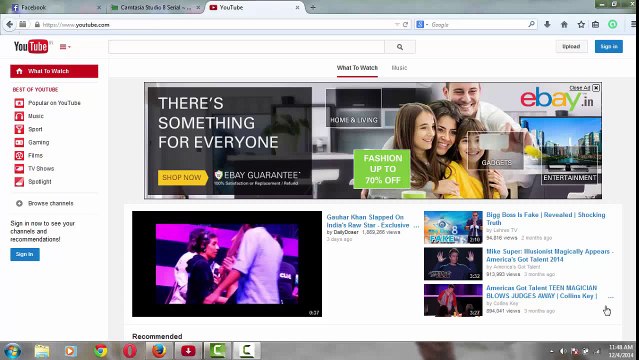
Task: Click the browser back arrow
Action: 9,24
